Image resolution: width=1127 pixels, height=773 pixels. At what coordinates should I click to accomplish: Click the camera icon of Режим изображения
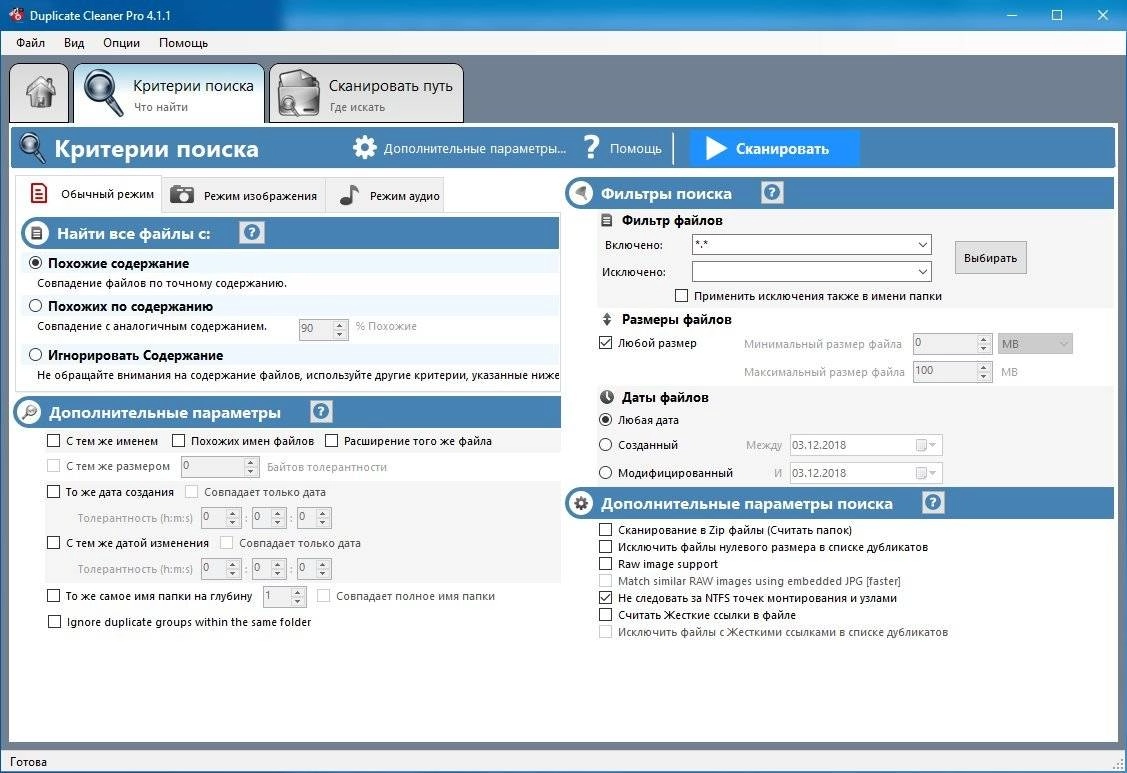click(x=182, y=195)
